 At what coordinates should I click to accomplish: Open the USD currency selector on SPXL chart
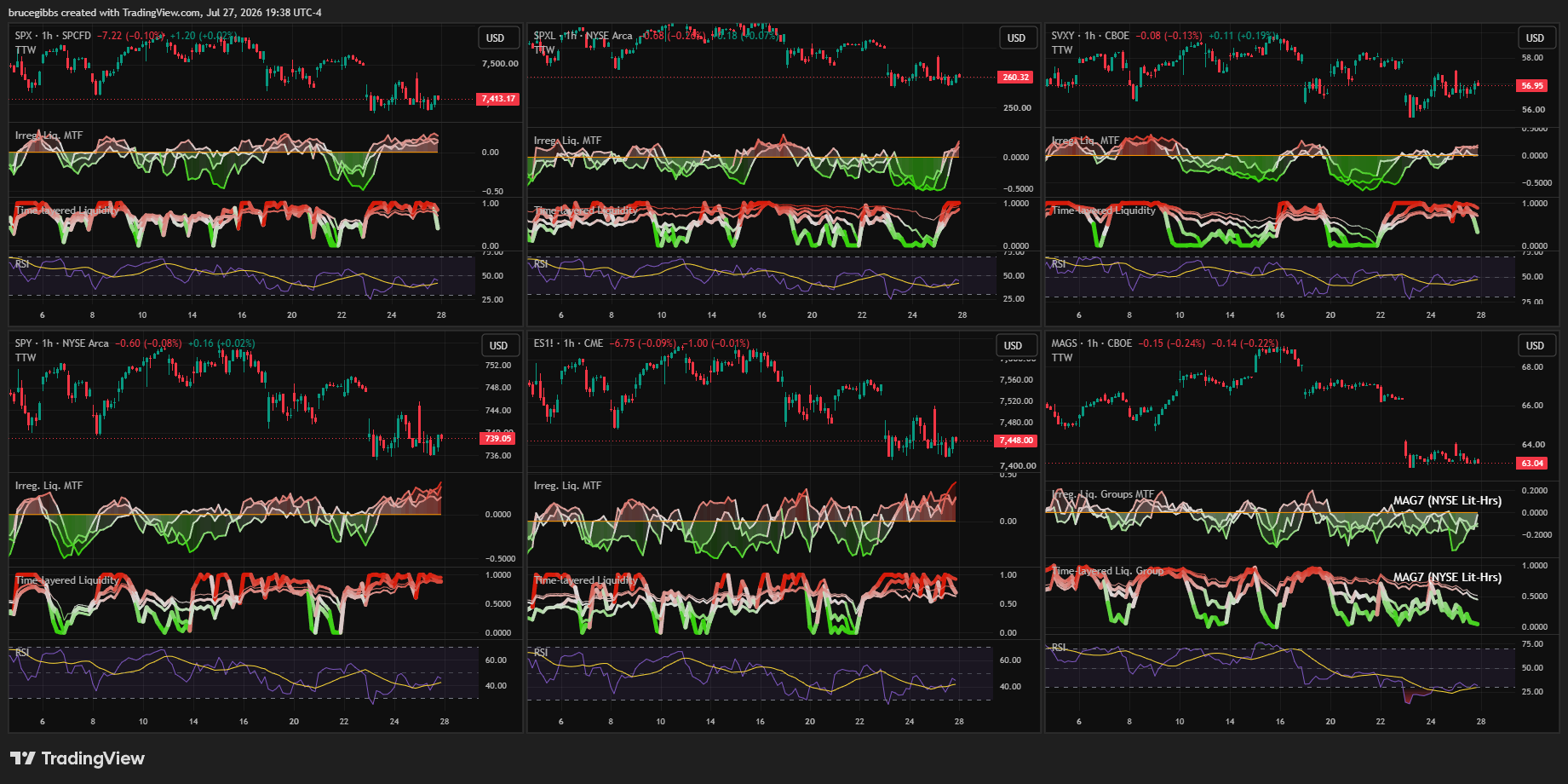tap(1016, 37)
